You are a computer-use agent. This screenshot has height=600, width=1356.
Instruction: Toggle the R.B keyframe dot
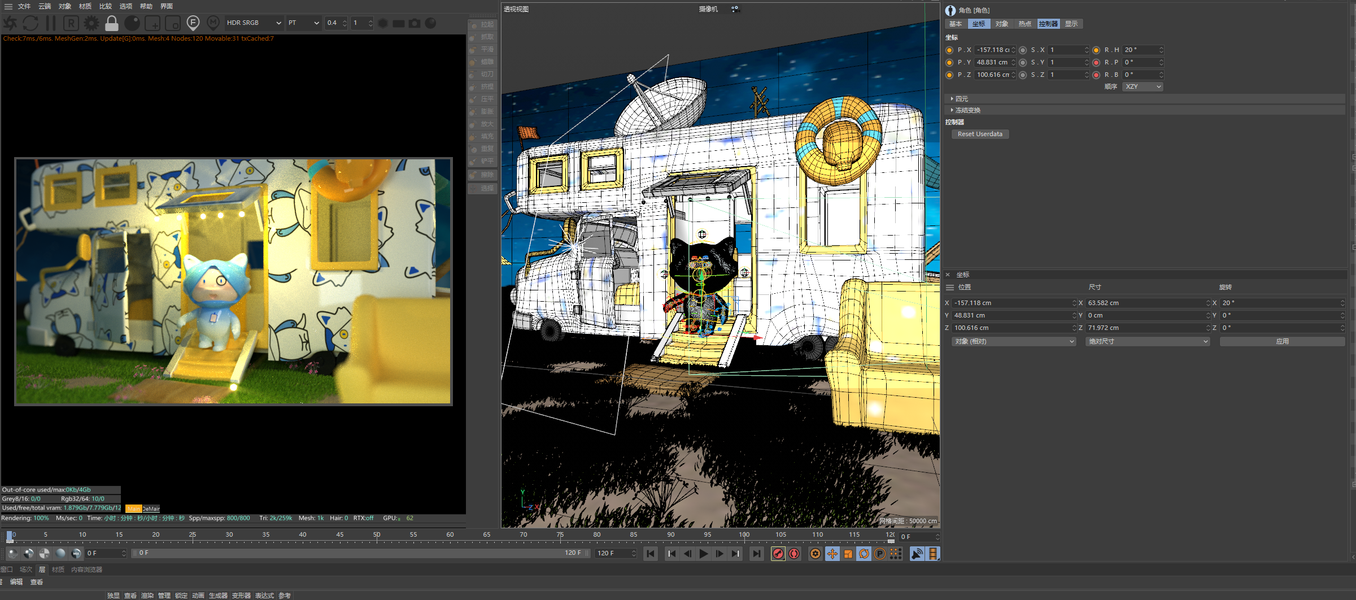[x=1096, y=74]
